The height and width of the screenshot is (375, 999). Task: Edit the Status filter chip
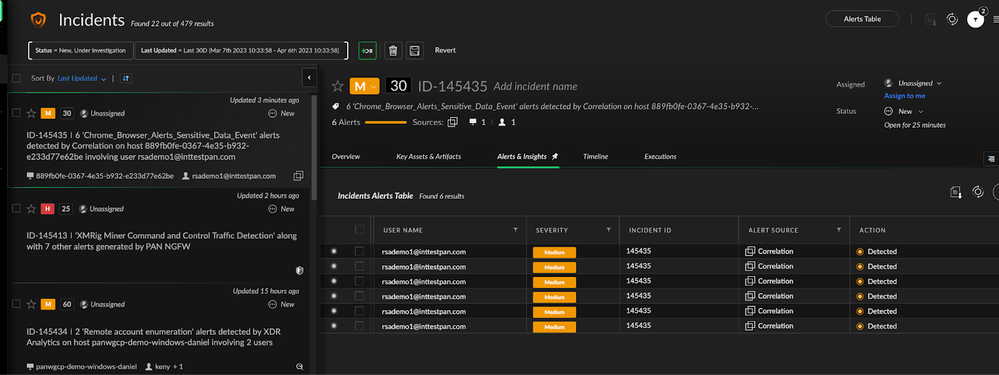click(80, 50)
